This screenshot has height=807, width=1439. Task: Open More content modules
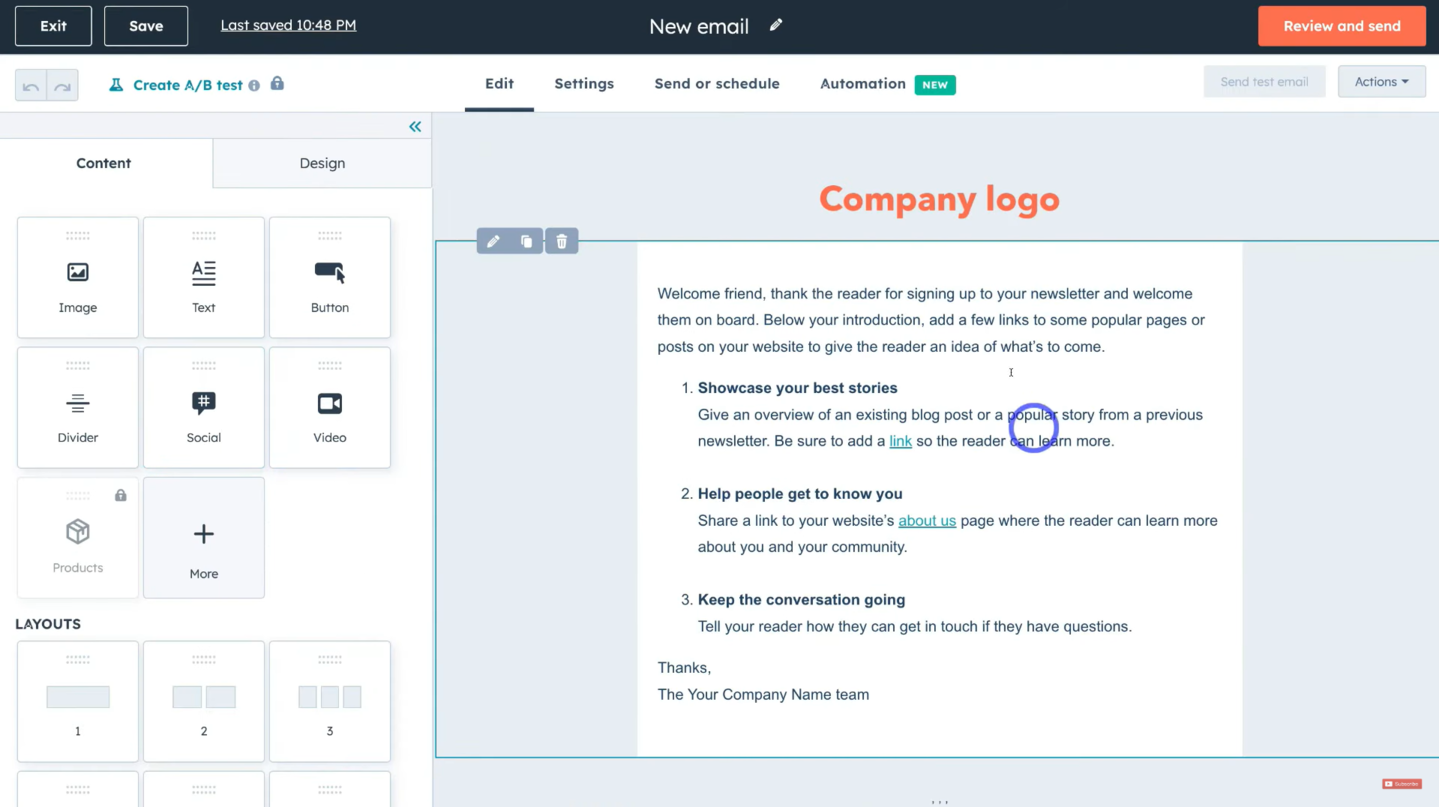(204, 537)
